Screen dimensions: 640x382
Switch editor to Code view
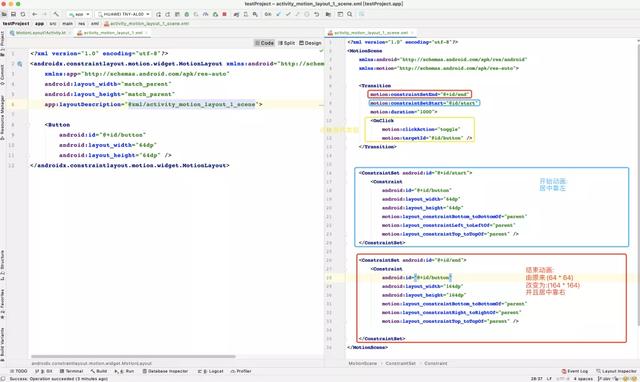(x=264, y=43)
